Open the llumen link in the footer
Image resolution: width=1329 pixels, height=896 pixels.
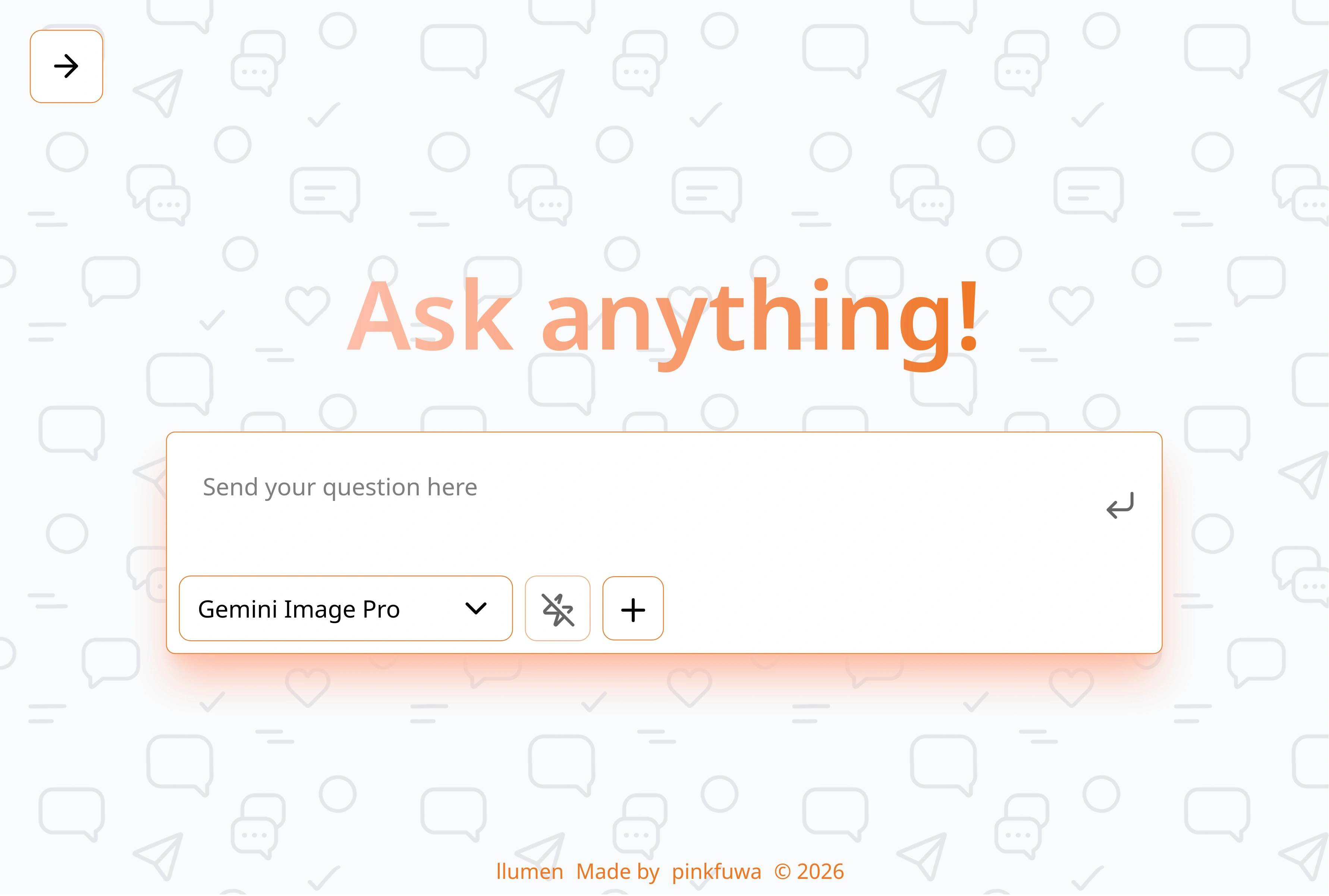pyautogui.click(x=529, y=872)
